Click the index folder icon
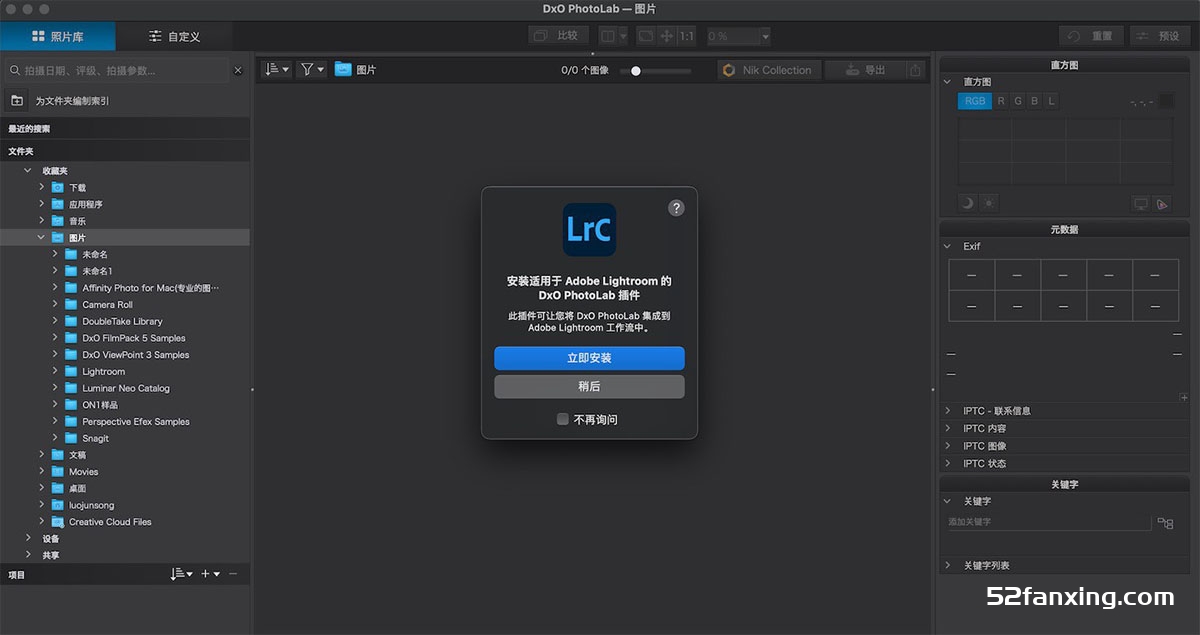Image resolution: width=1200 pixels, height=635 pixels. coord(17,101)
